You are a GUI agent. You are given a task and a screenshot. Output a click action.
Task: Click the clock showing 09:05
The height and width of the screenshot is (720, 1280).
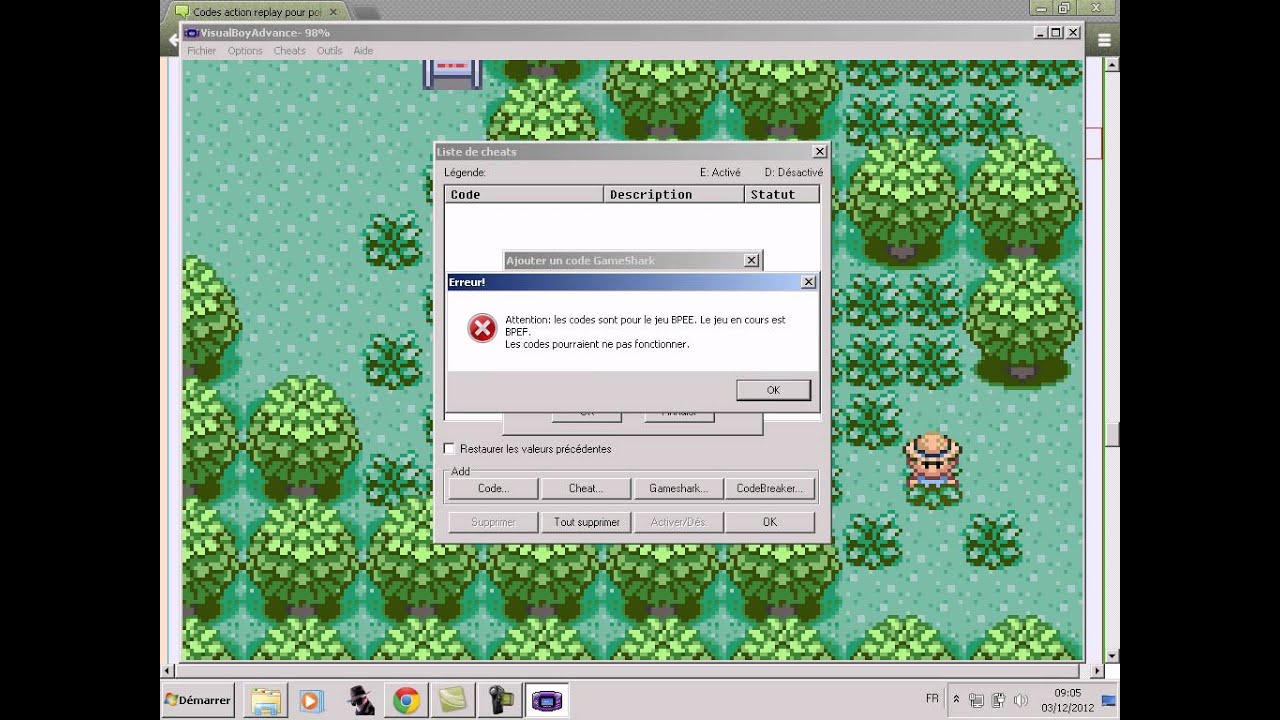coord(1068,693)
